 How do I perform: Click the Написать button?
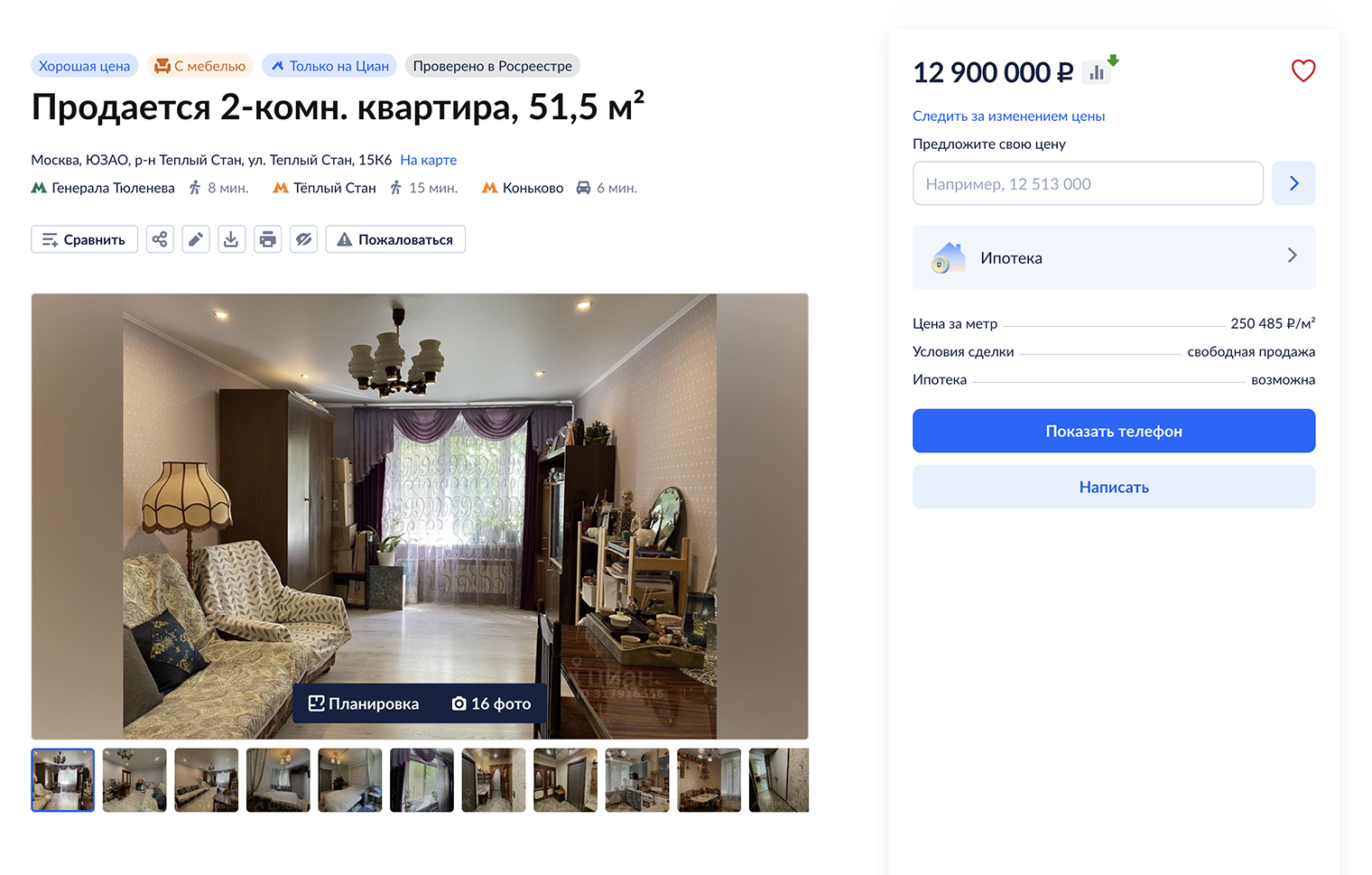tap(1114, 487)
